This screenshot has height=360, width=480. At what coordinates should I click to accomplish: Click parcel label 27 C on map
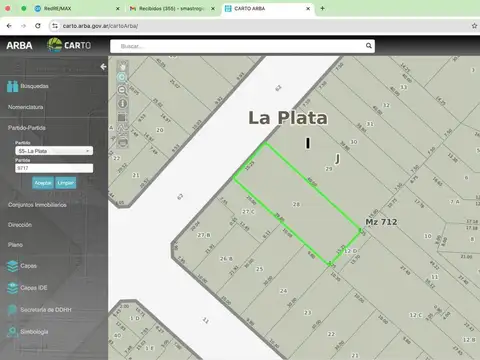click(x=248, y=211)
